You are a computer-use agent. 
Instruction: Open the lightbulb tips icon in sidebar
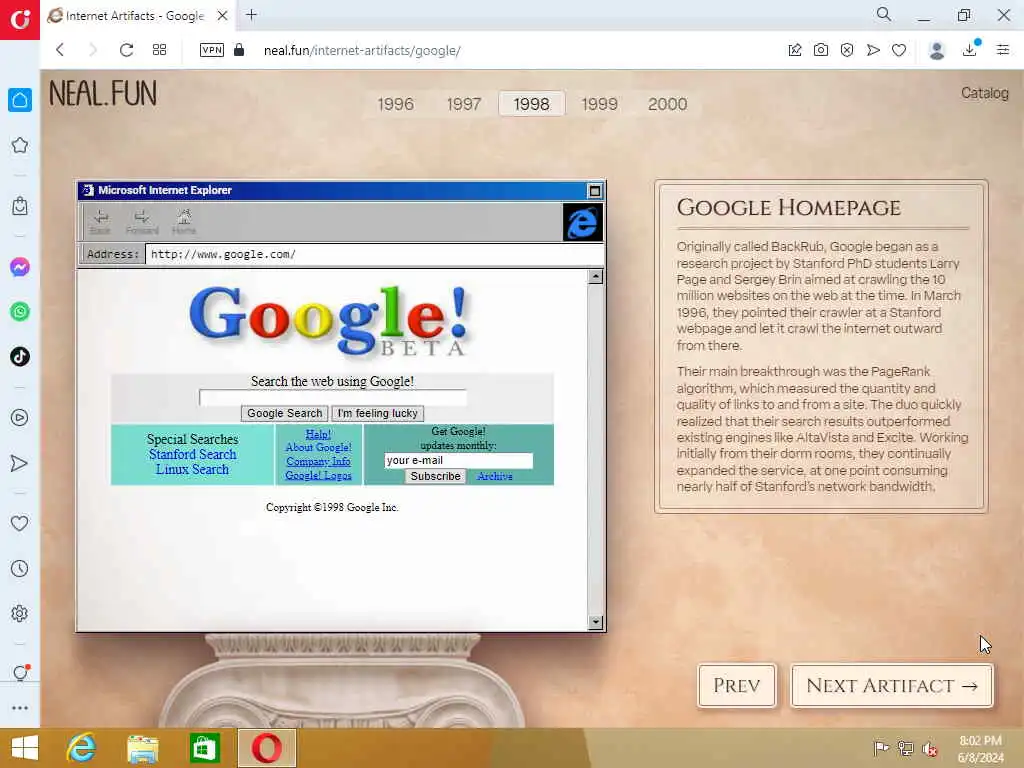tap(20, 673)
